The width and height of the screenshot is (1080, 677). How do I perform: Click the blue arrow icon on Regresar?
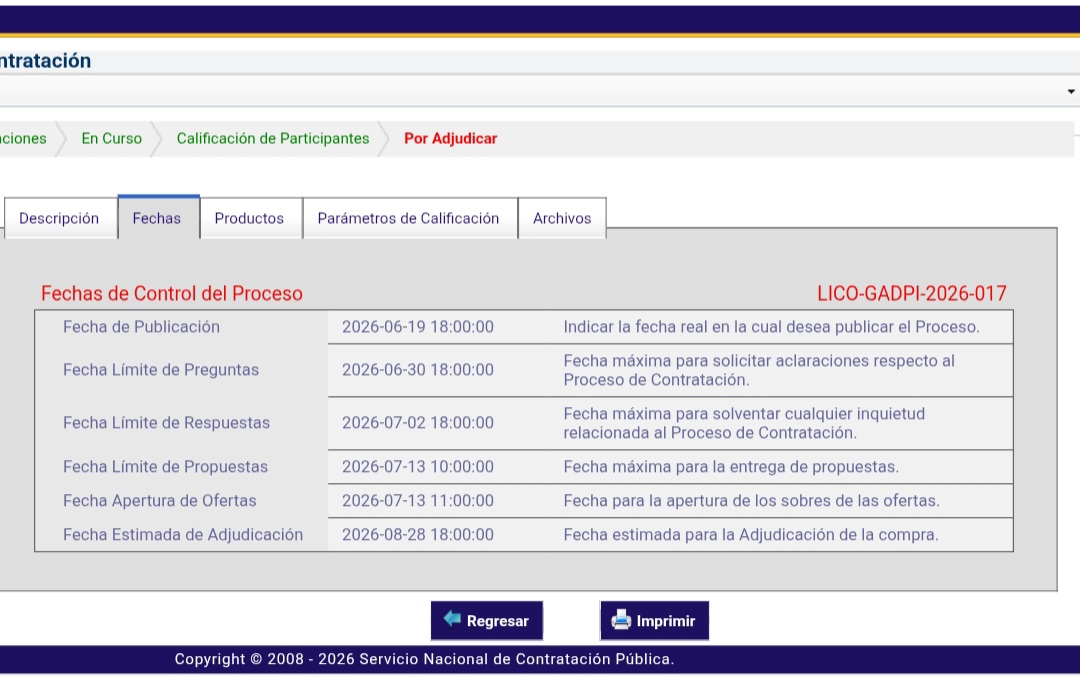(x=453, y=618)
